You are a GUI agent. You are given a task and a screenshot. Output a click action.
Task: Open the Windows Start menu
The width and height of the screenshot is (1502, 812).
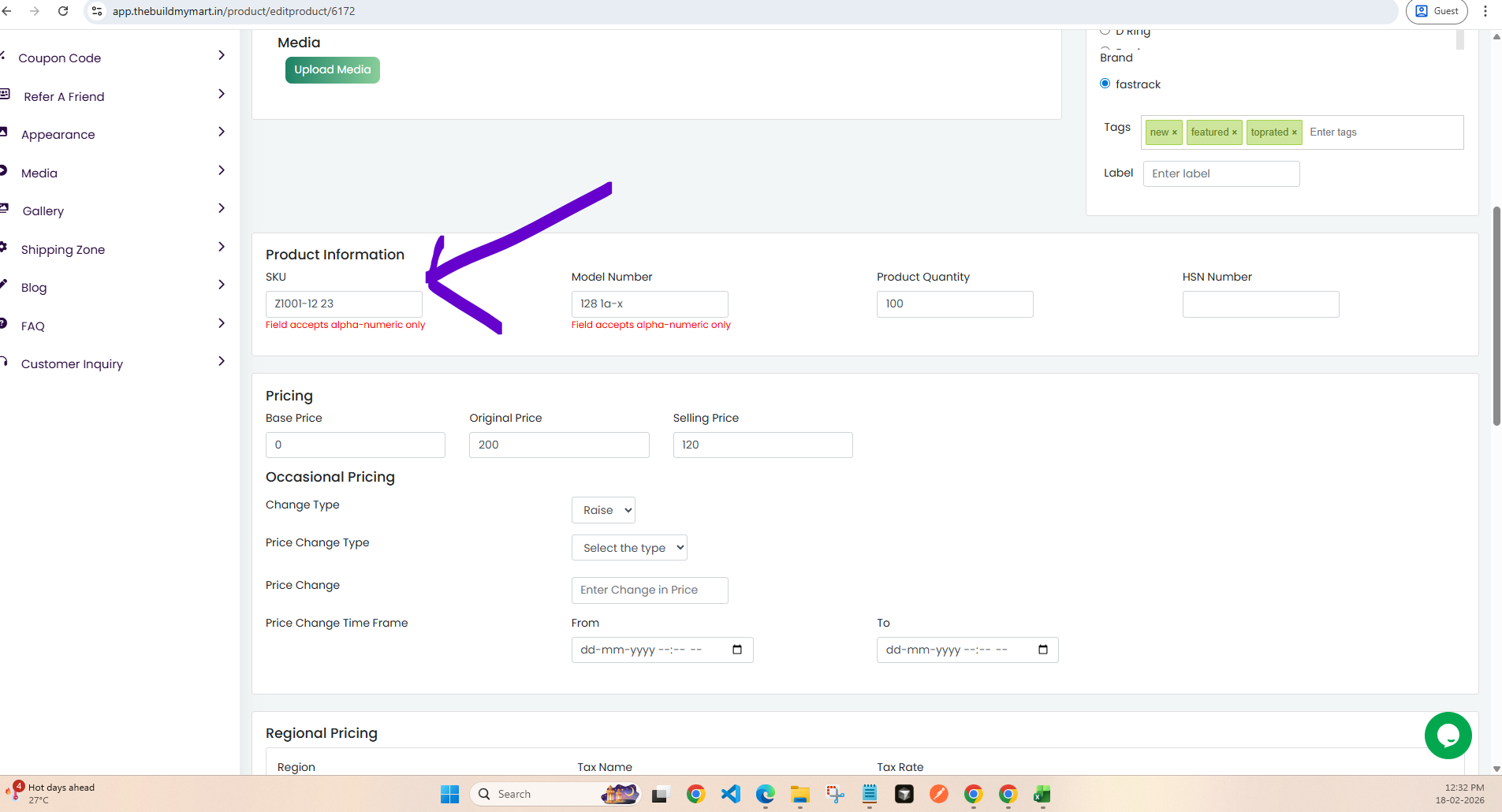pyautogui.click(x=449, y=794)
